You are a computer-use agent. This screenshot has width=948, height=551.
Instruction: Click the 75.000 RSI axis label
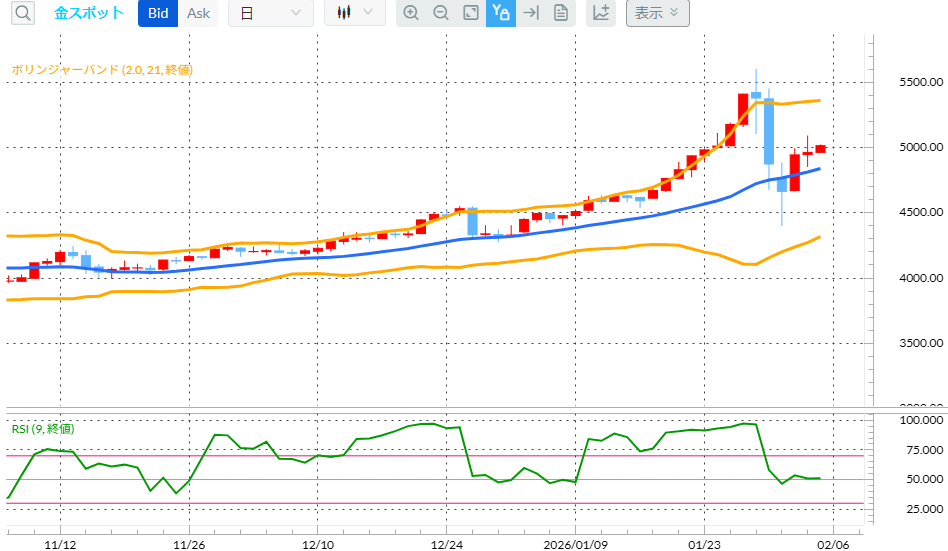pyautogui.click(x=924, y=450)
